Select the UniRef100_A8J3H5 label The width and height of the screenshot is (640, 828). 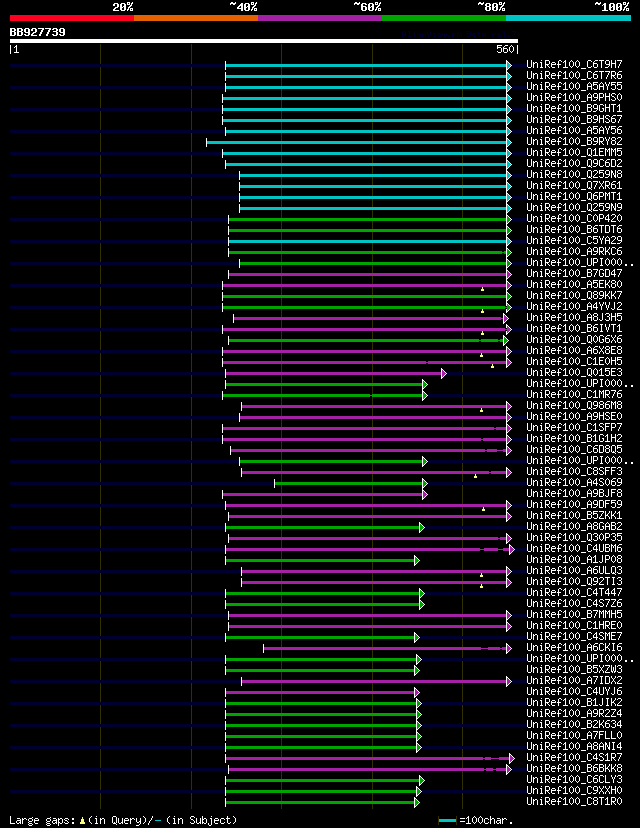coord(574,317)
